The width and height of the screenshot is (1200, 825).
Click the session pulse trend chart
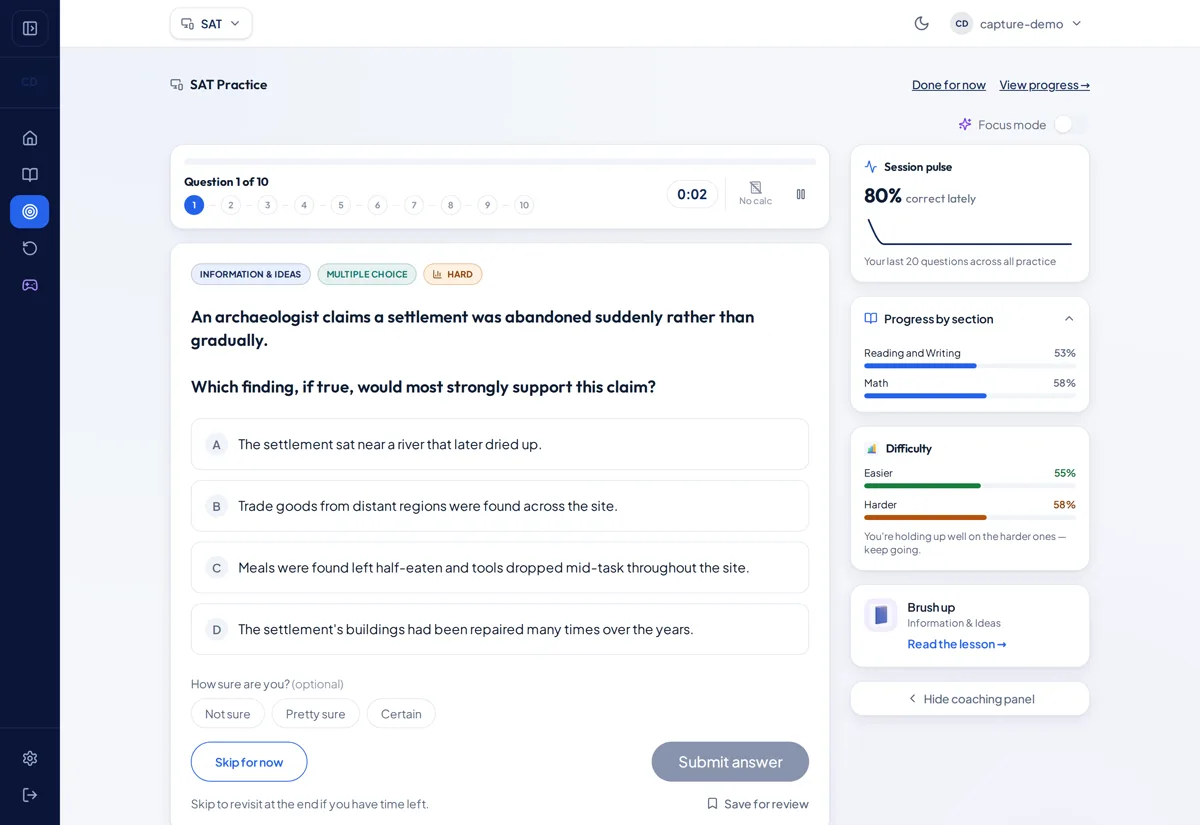(969, 232)
